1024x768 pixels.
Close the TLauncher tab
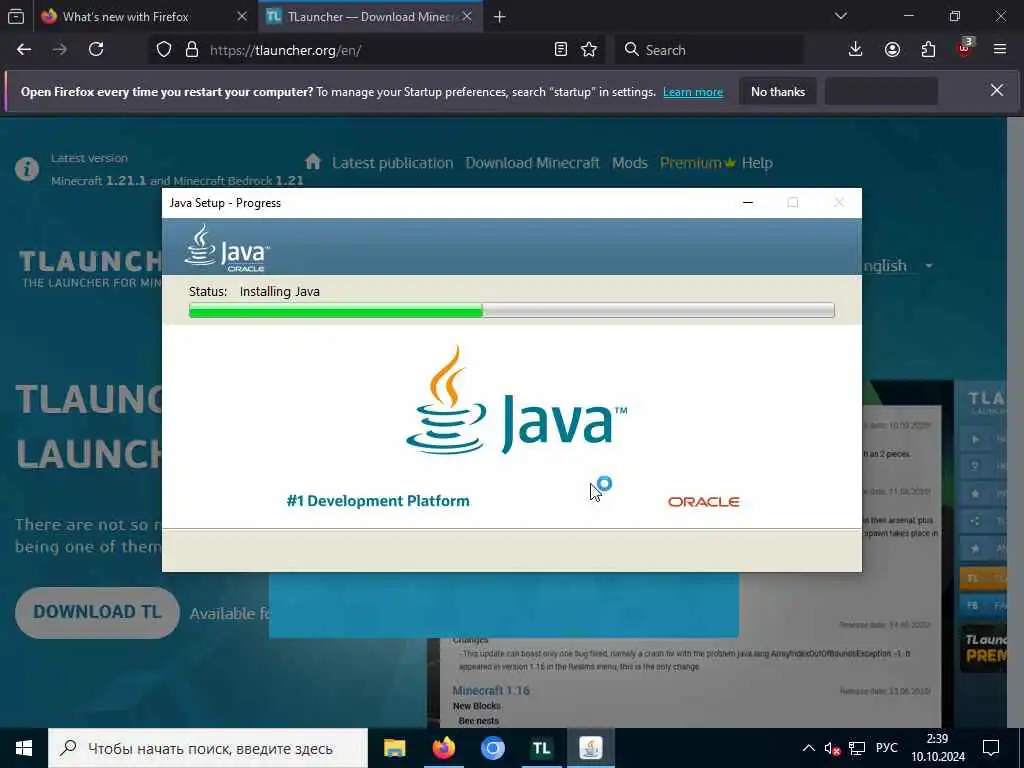click(467, 16)
